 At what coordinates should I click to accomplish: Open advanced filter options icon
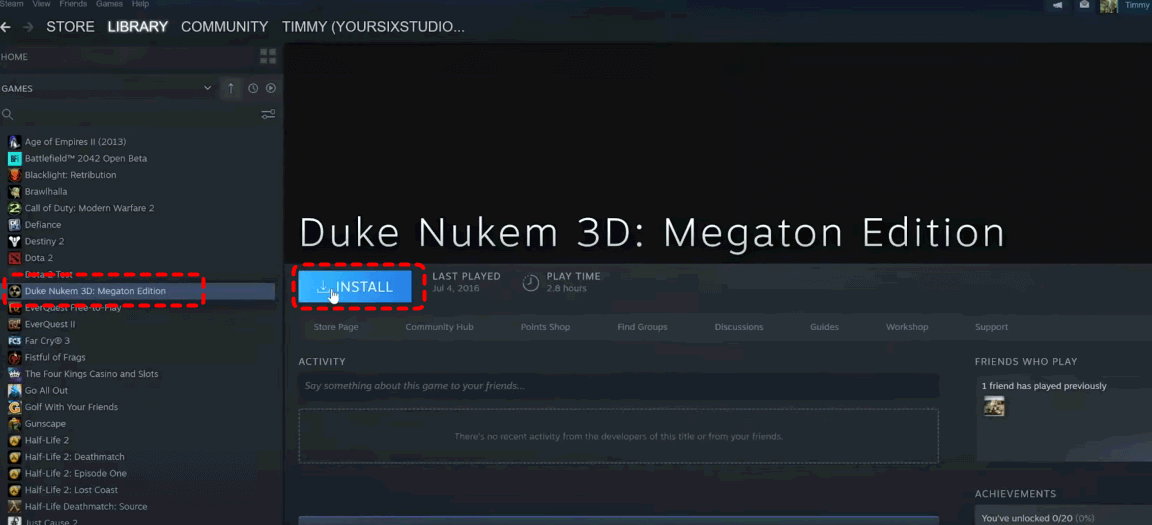click(x=268, y=115)
